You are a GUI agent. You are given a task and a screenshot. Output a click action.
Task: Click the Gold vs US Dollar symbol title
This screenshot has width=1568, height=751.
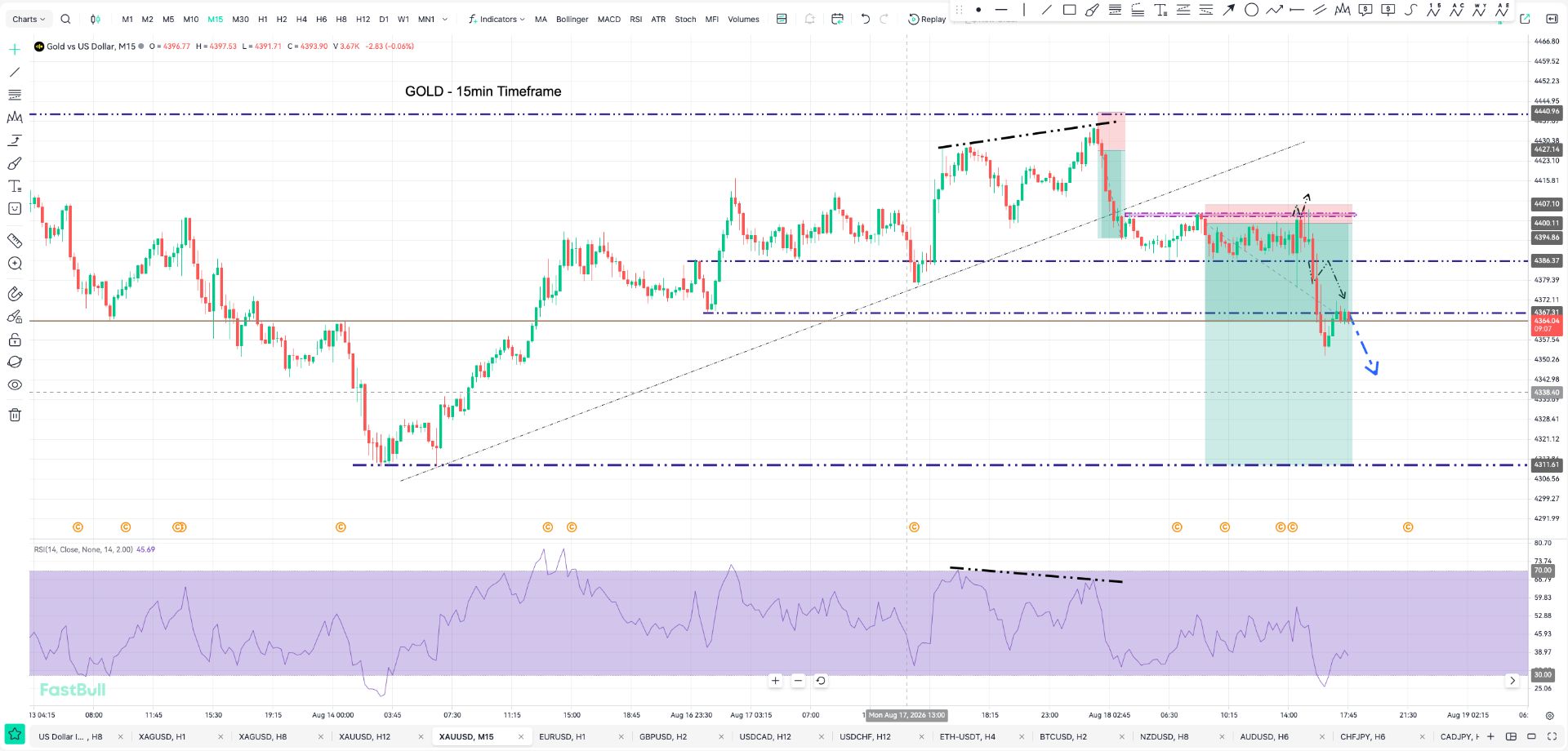pos(91,47)
